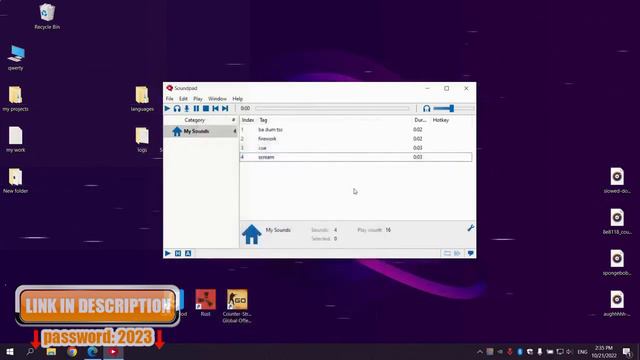Select the 'aughhhhh...' audio file on desktop
Viewport: 640px width, 360px height.
[617, 302]
